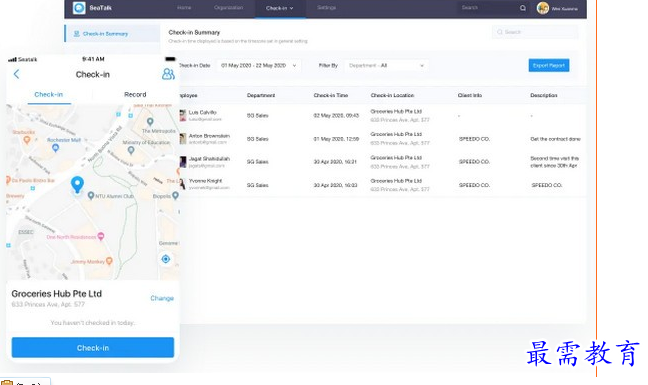The image size is (648, 385).
Task: Click 'Second time visit' description text
Action: tap(555, 162)
